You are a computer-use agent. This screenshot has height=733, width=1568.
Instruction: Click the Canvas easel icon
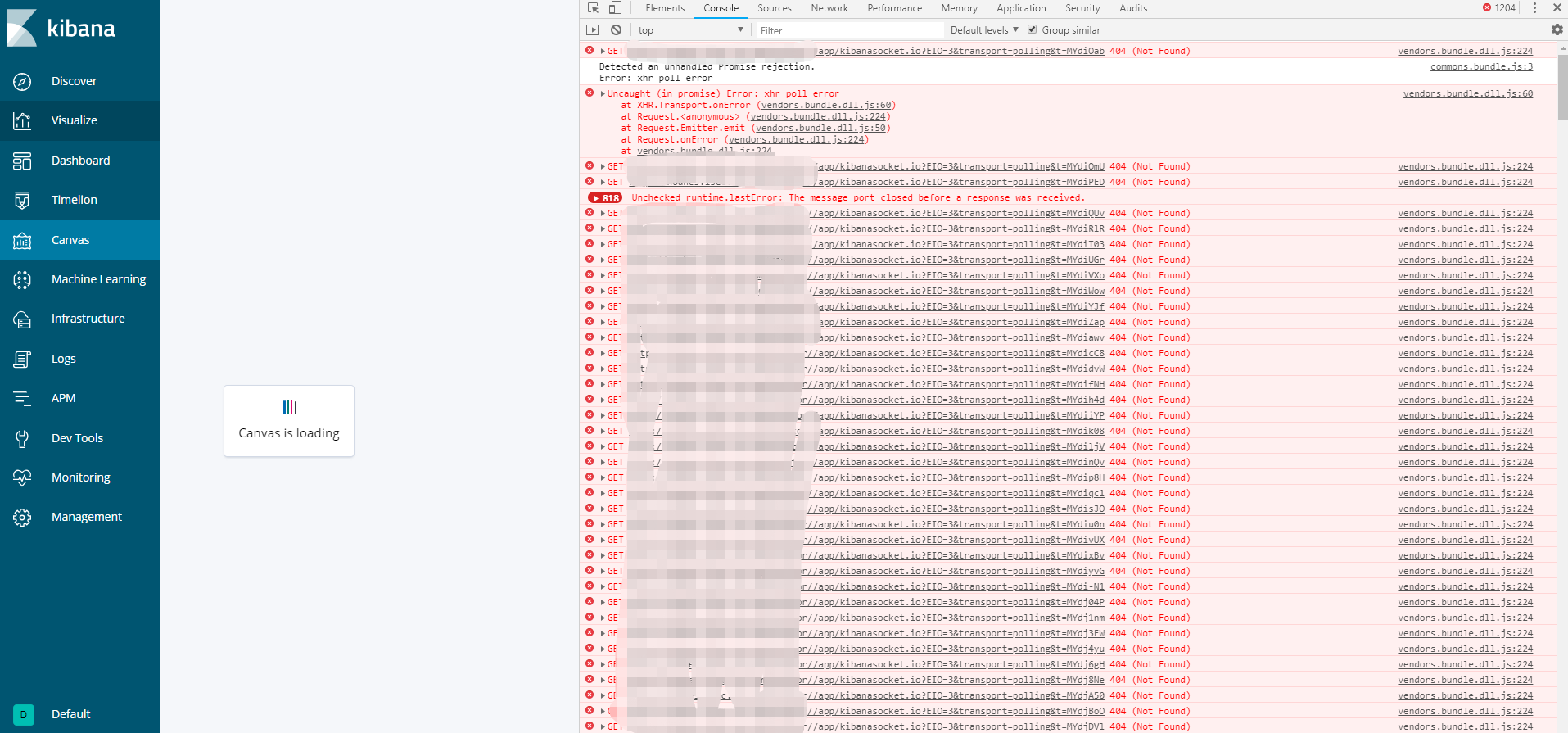point(22,240)
